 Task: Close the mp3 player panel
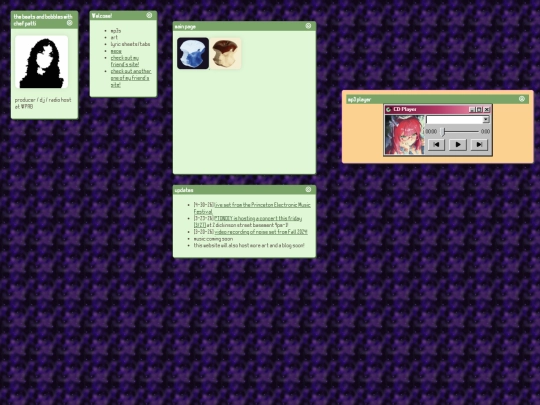[522, 99]
